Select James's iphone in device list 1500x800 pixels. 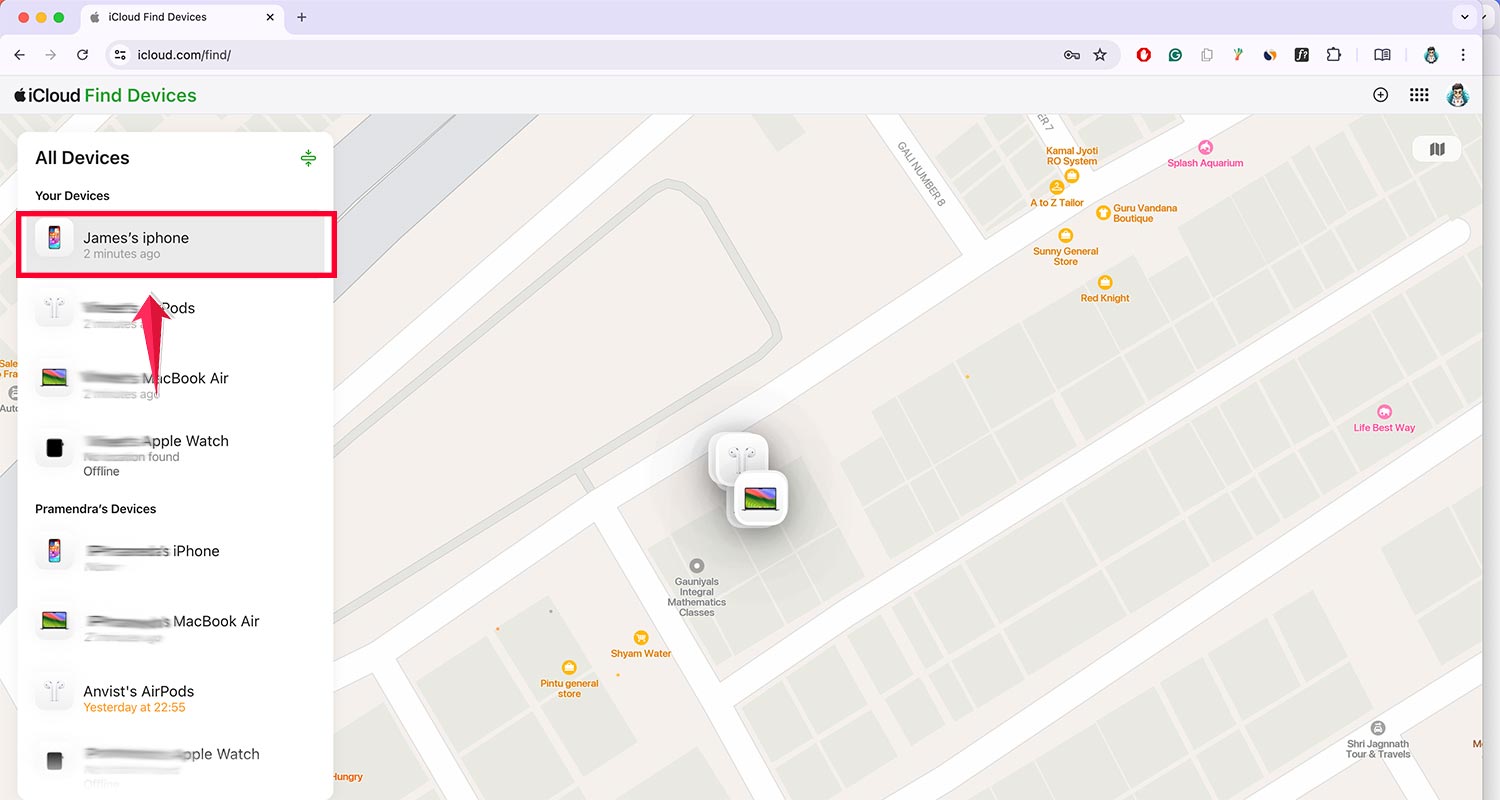pos(175,244)
